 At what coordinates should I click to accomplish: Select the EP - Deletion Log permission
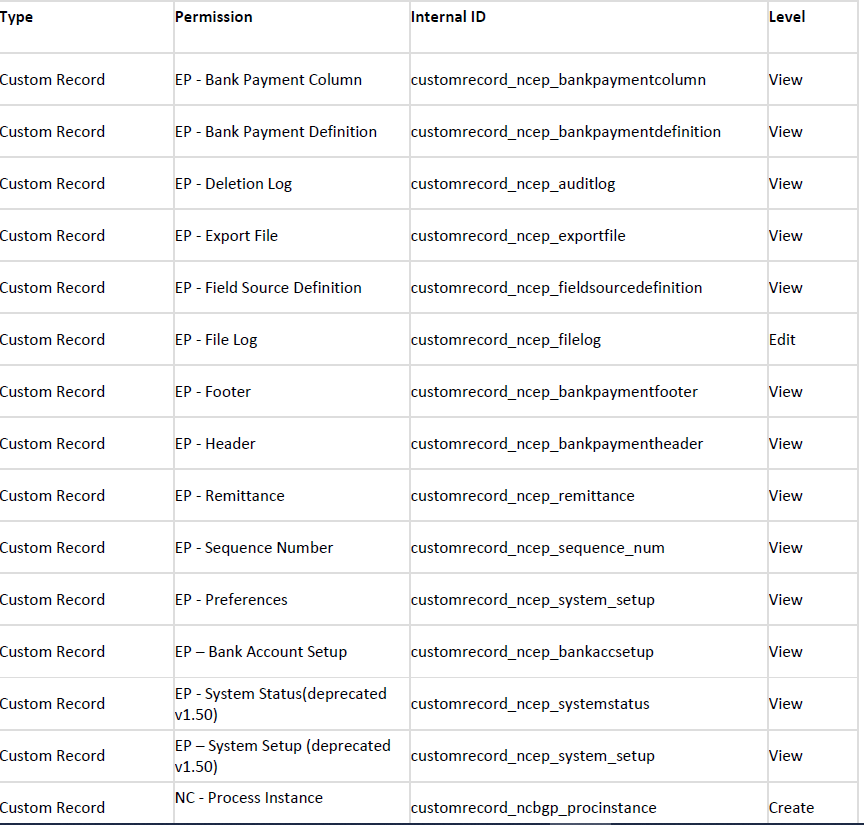click(233, 184)
